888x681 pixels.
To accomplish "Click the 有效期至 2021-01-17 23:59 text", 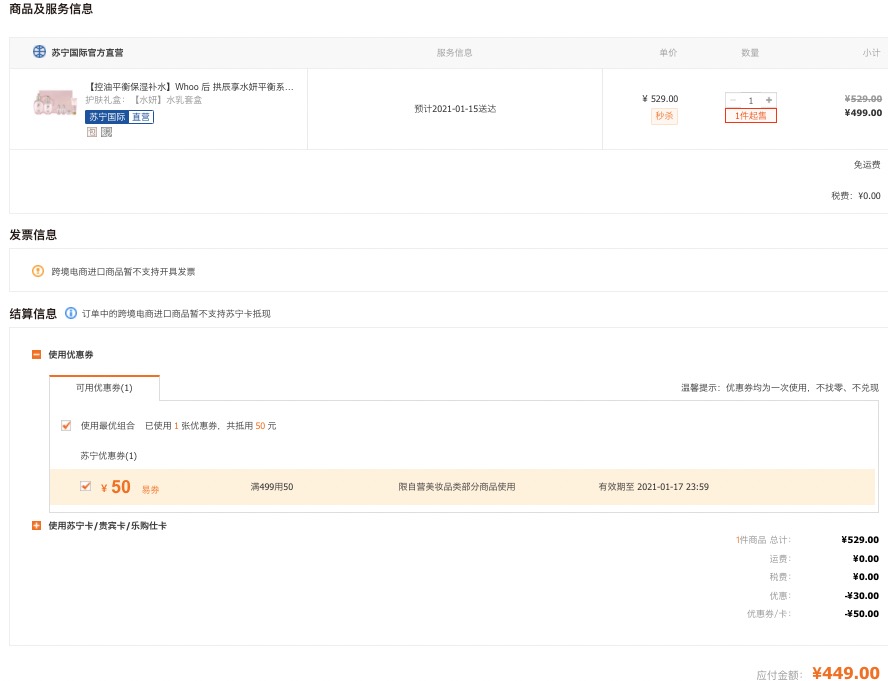I will coord(654,487).
